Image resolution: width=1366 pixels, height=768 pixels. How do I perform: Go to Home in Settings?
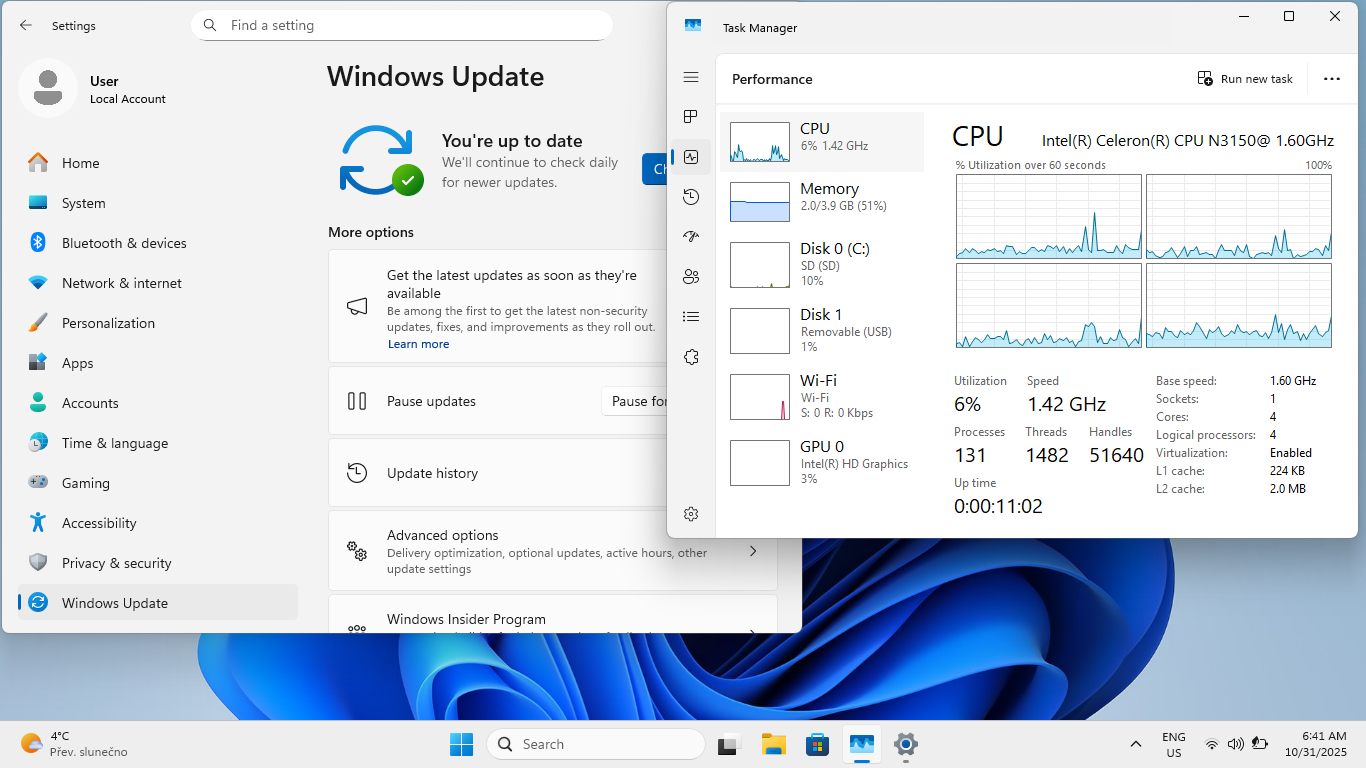(158, 163)
